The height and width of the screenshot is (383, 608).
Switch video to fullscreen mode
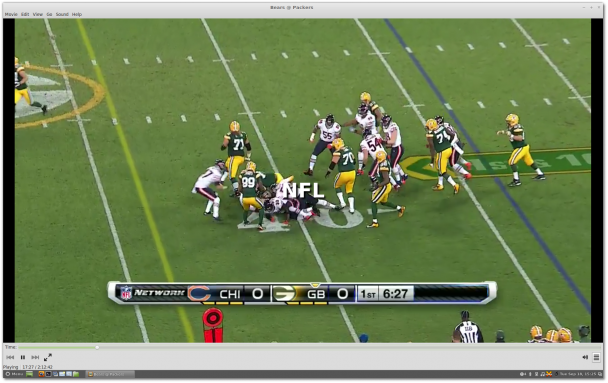click(x=48, y=357)
